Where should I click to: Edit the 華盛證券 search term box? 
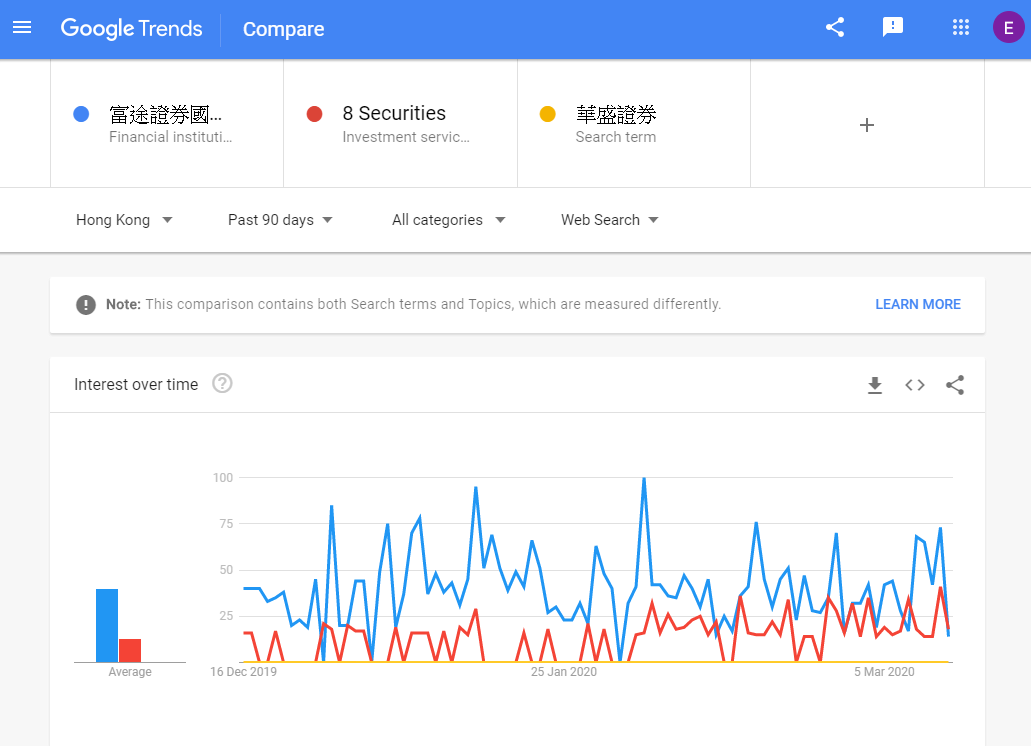click(634, 124)
